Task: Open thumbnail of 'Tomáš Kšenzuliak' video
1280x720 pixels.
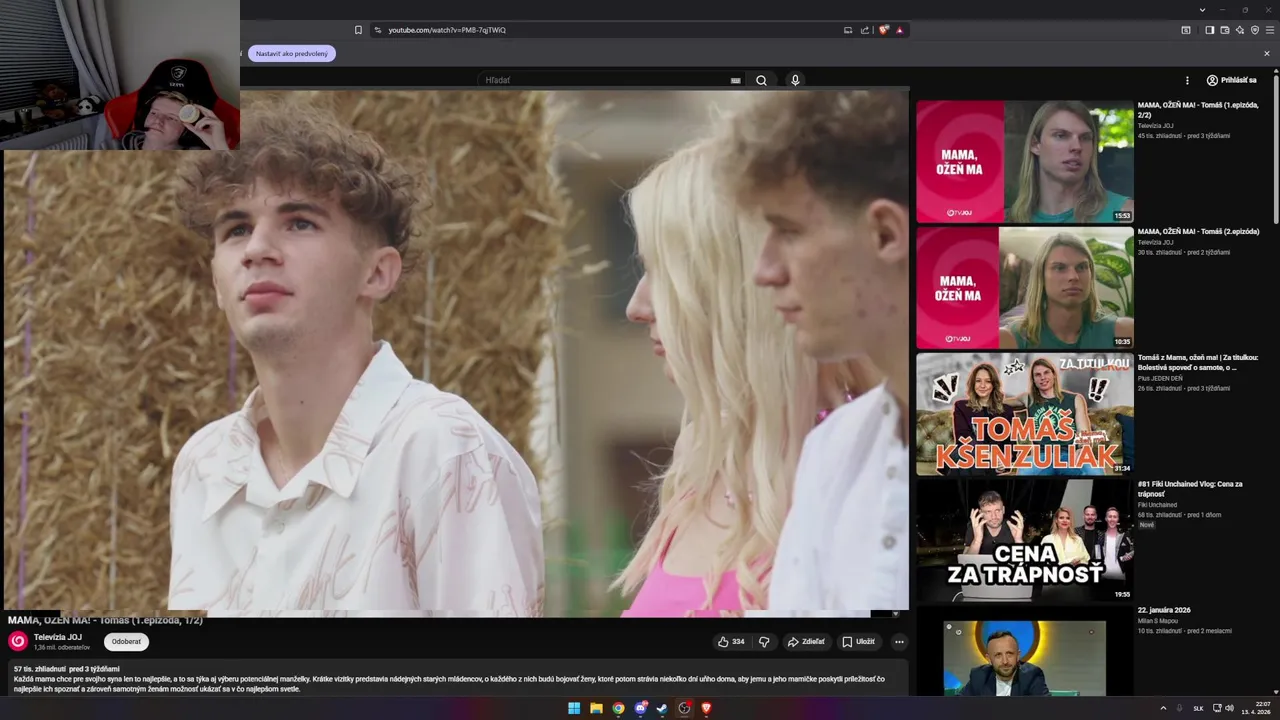Action: [1024, 414]
